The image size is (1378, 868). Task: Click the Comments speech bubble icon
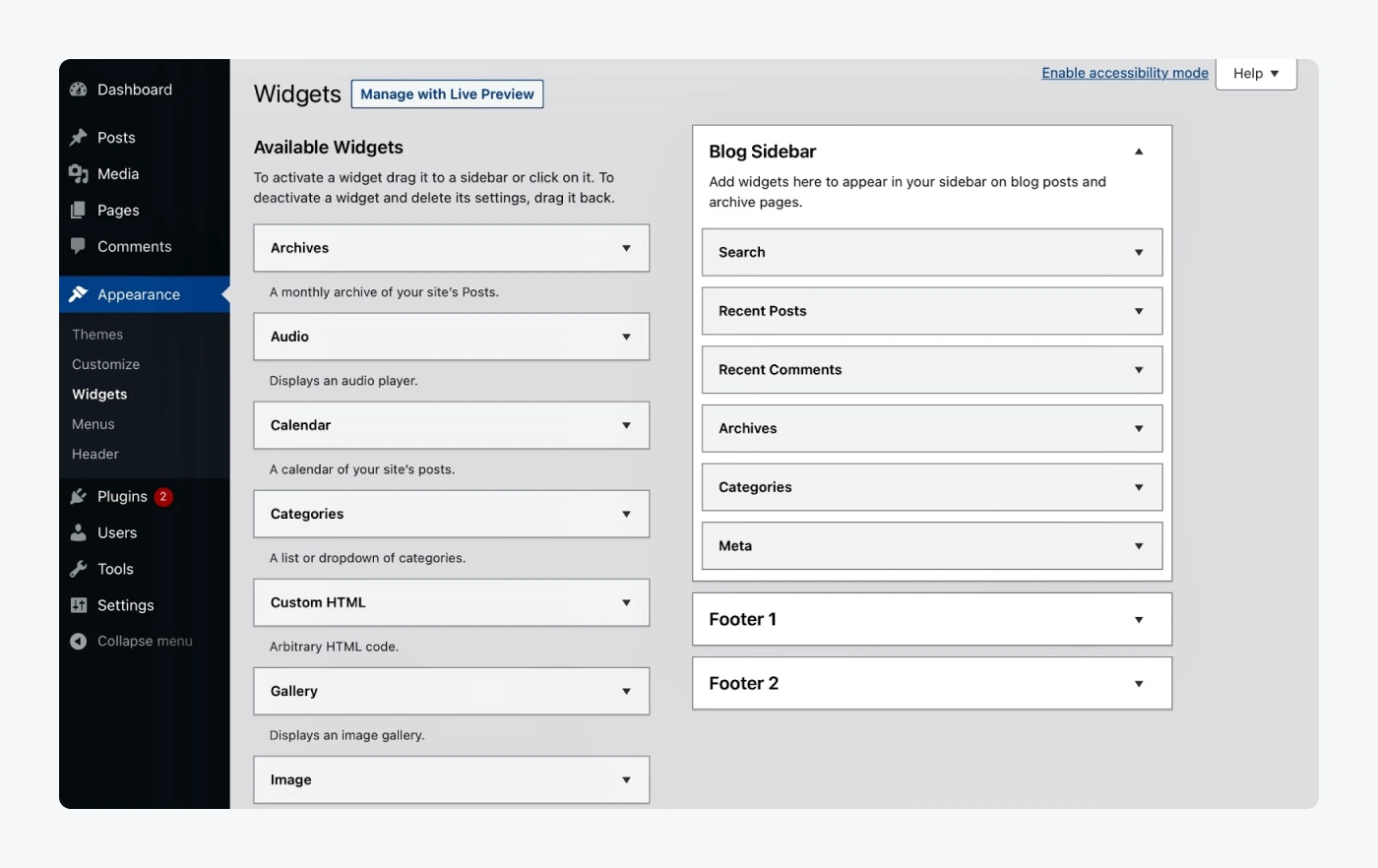tap(79, 246)
